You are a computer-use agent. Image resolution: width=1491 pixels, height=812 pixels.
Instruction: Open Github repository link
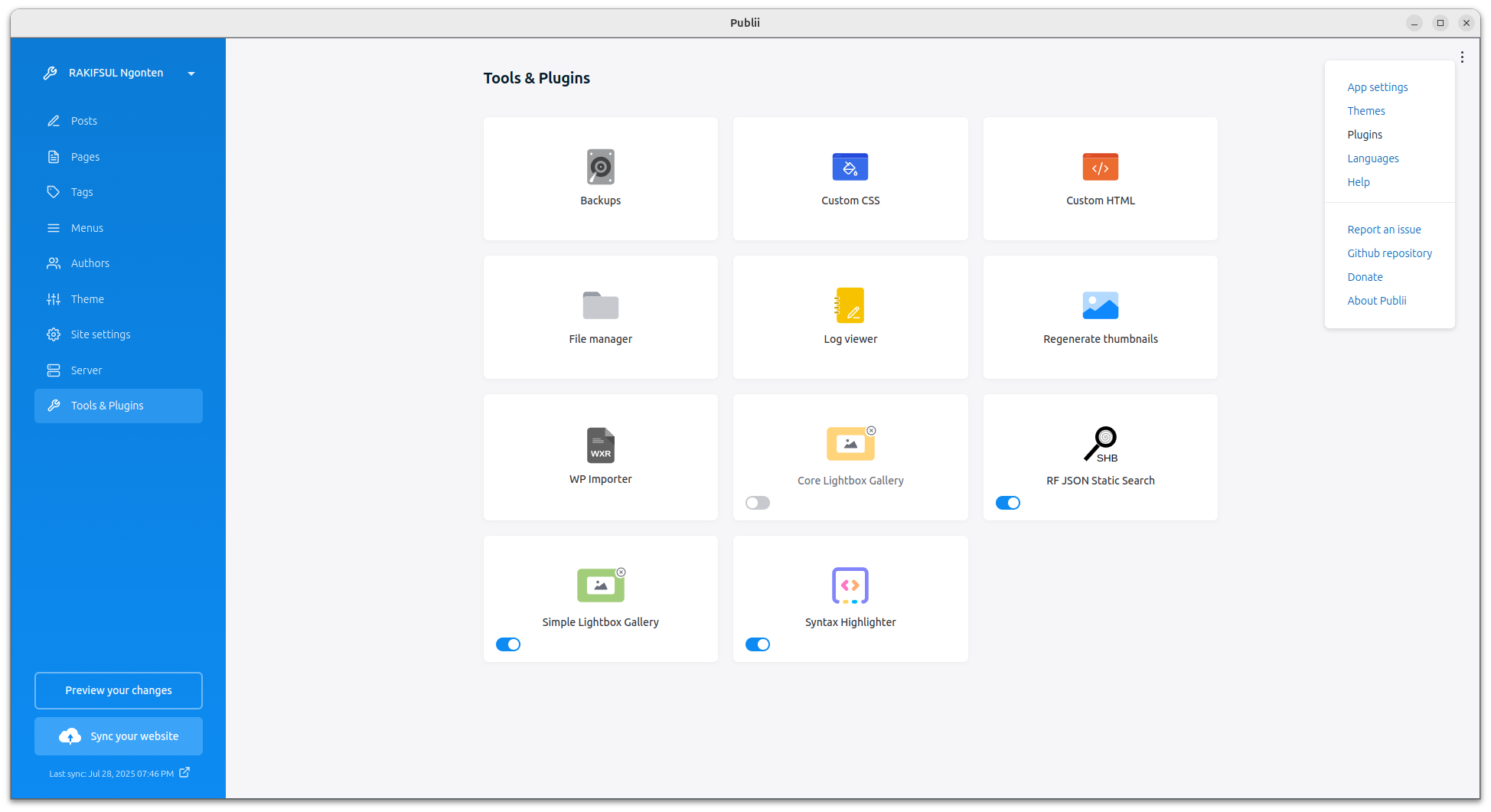[x=1389, y=253]
